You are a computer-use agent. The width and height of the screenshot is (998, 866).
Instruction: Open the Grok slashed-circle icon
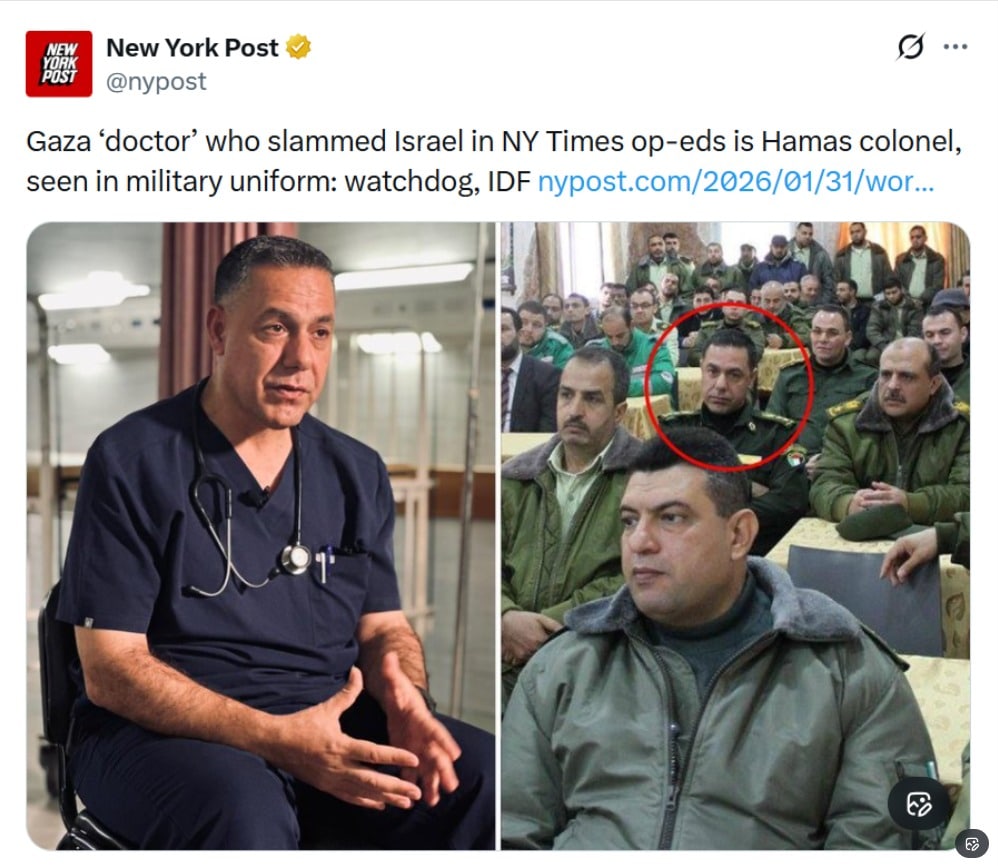(x=910, y=46)
